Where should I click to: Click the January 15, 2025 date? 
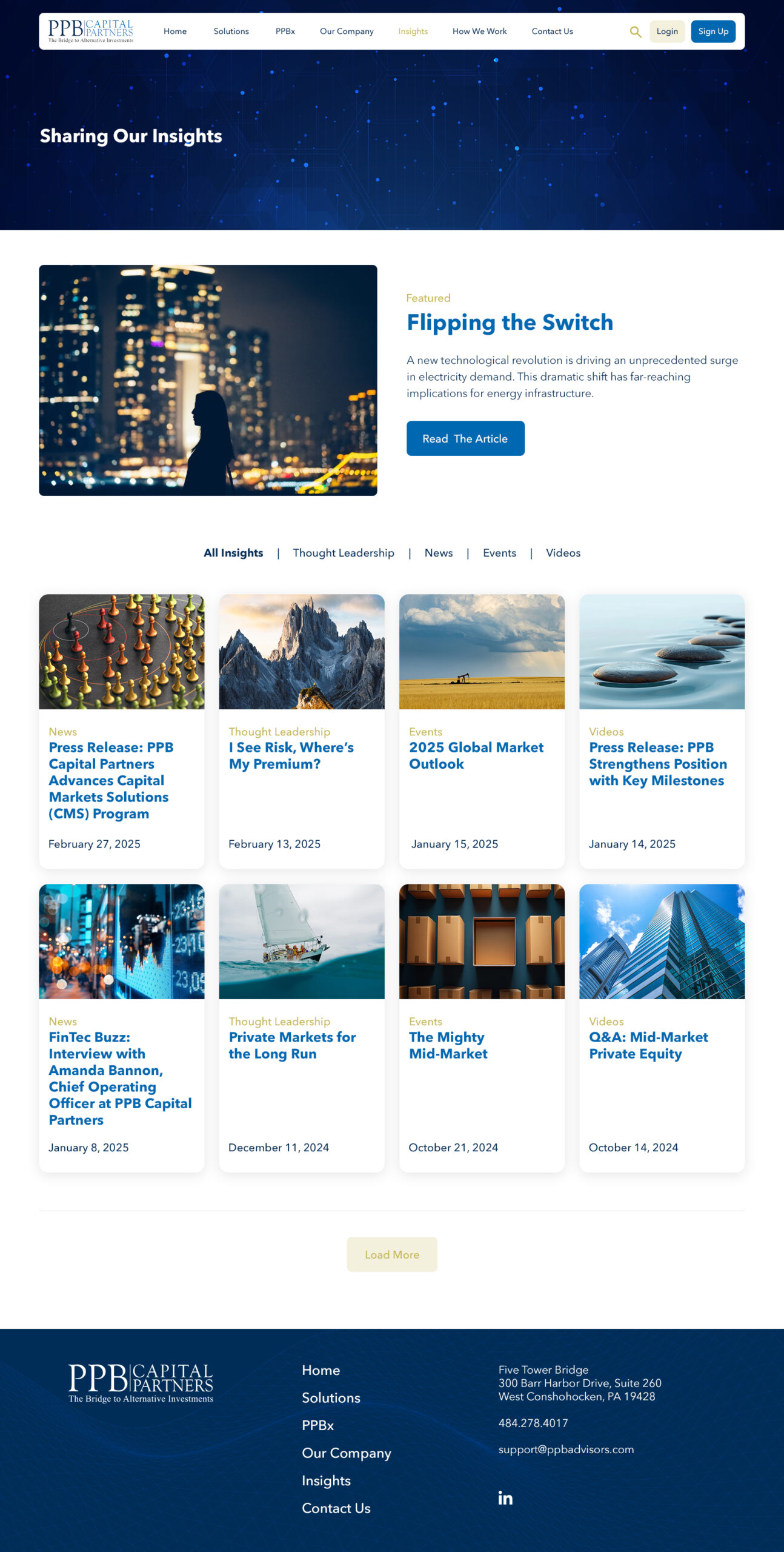coord(454,844)
